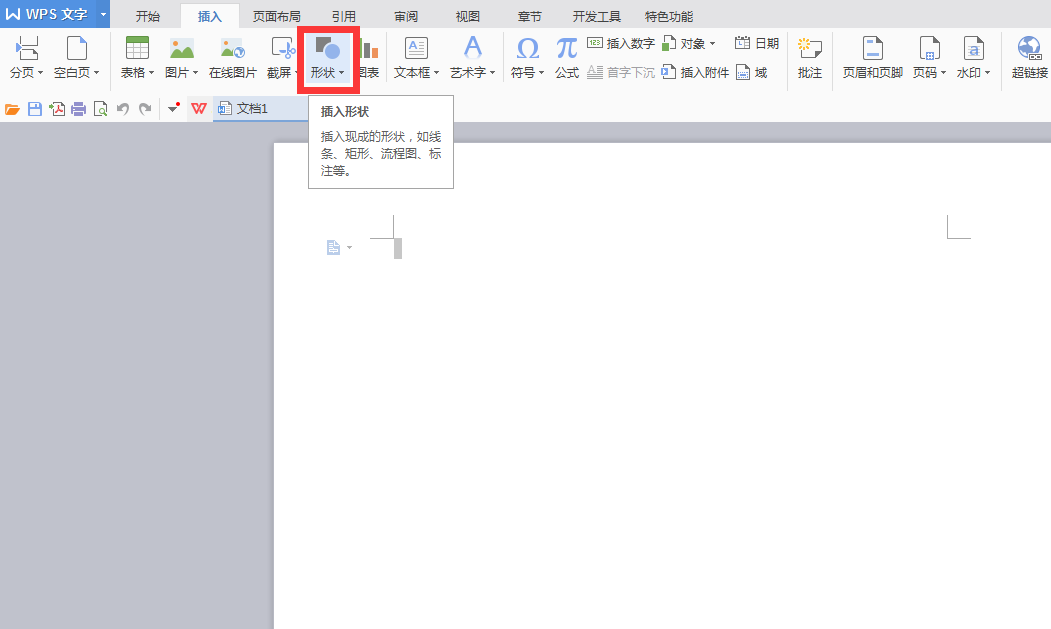This screenshot has width=1051, height=629.
Task: Click the red WPS W home icon
Action: 199,109
